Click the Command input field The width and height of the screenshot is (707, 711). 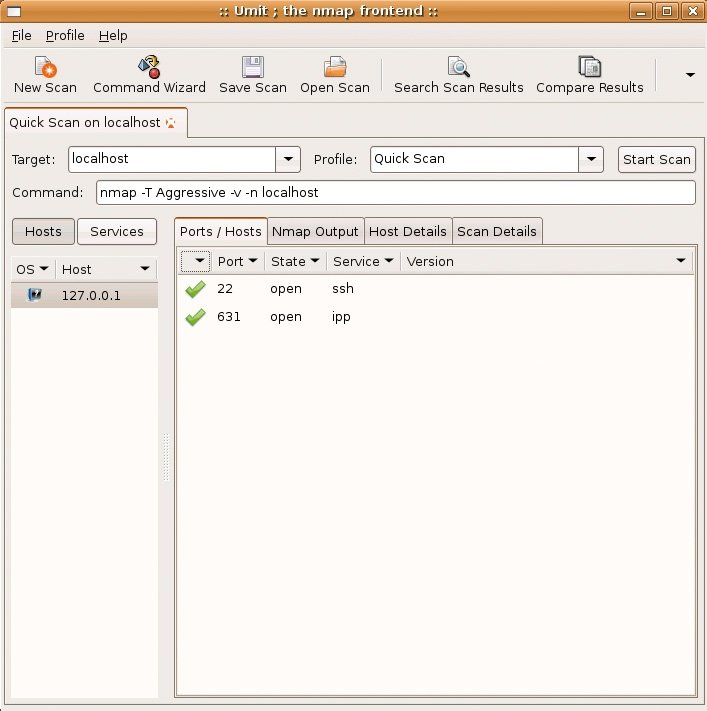(395, 193)
